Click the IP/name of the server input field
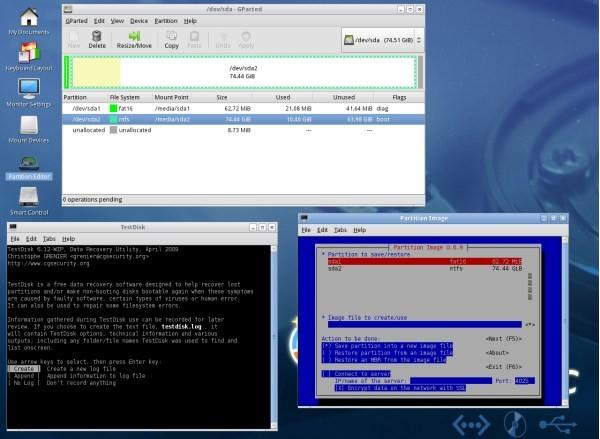 451,381
